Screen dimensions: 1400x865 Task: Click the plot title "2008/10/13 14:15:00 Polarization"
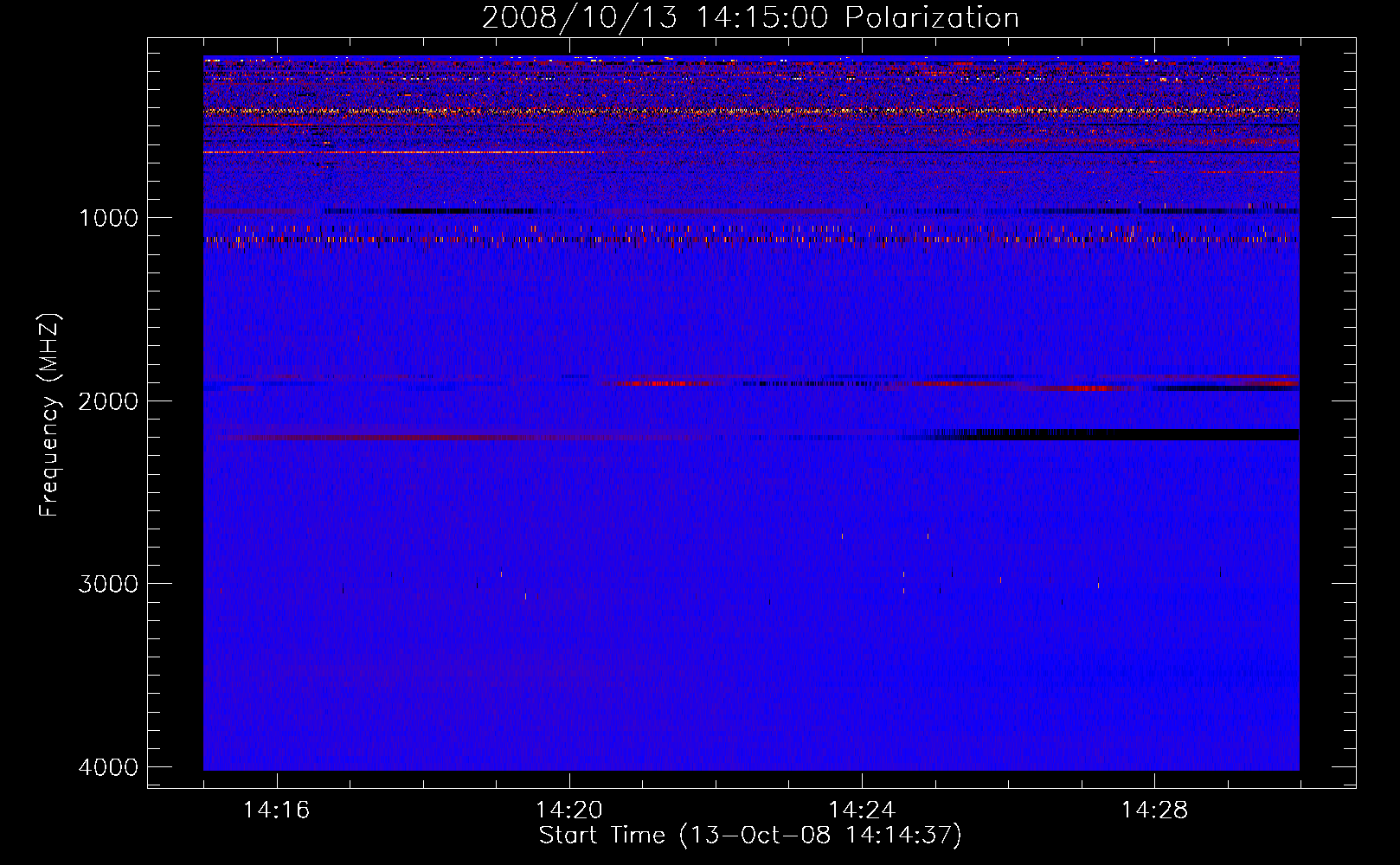tap(750, 17)
